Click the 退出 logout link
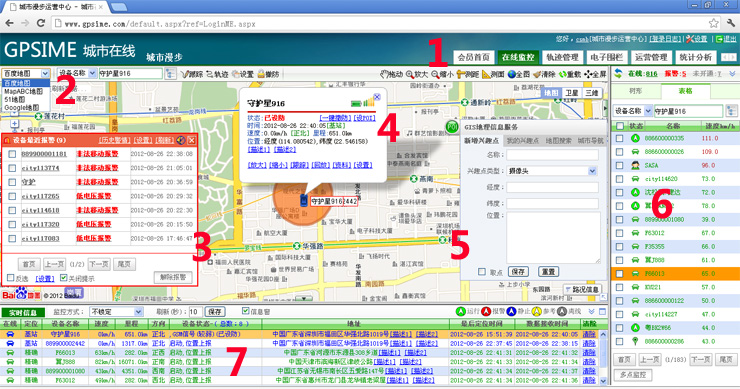740x389 pixels. [x=726, y=39]
